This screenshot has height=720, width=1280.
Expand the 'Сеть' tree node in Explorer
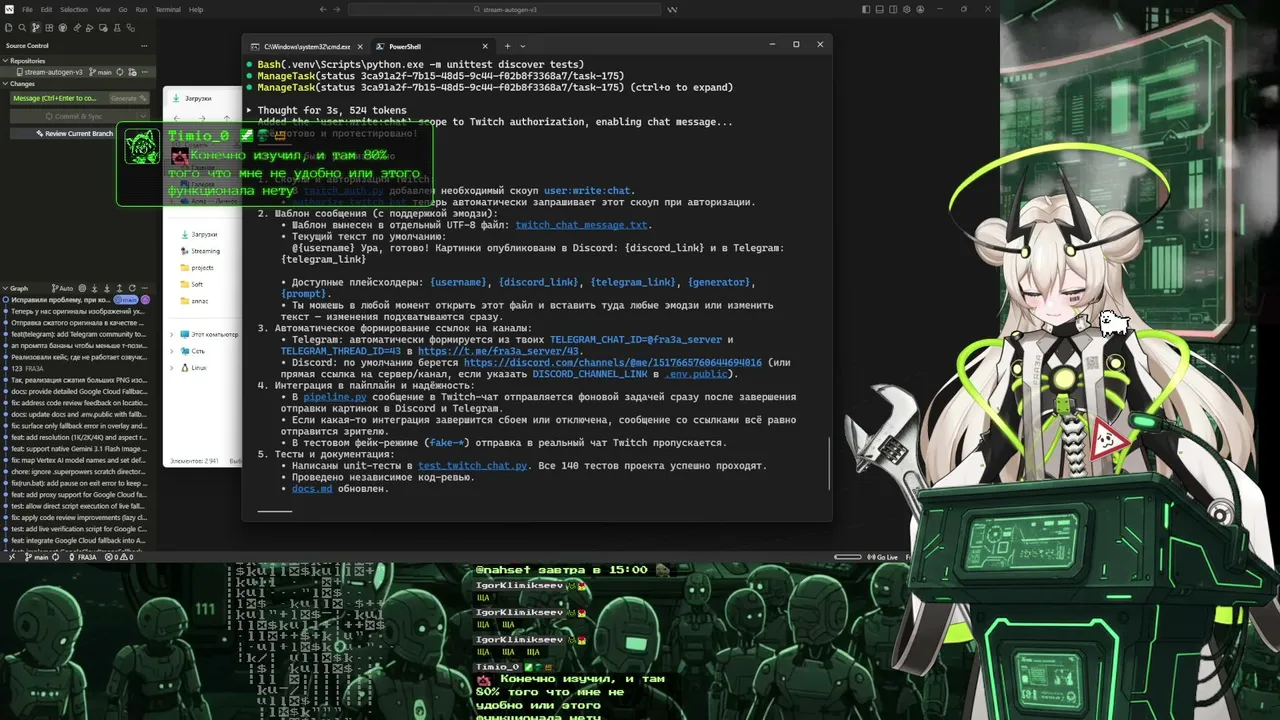(x=172, y=351)
